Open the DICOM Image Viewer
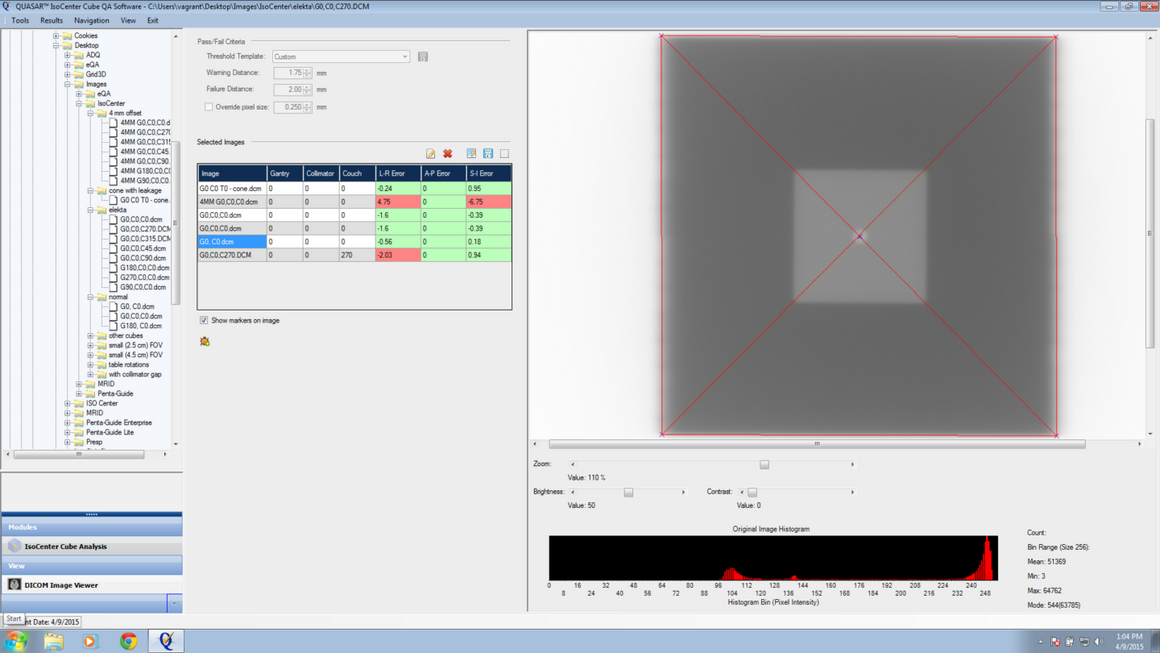This screenshot has width=1160, height=653. [61, 585]
